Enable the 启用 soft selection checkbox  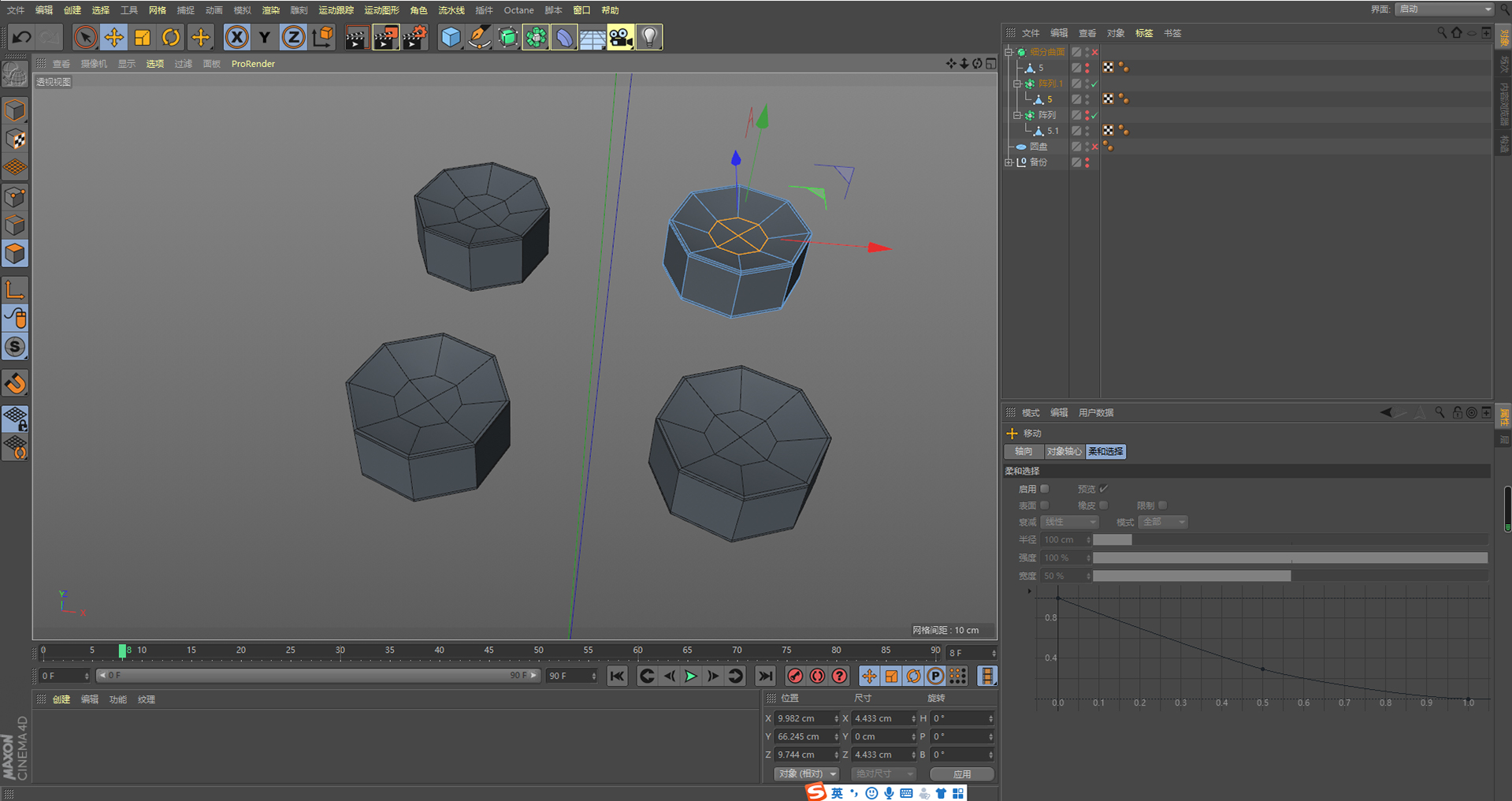point(1044,489)
